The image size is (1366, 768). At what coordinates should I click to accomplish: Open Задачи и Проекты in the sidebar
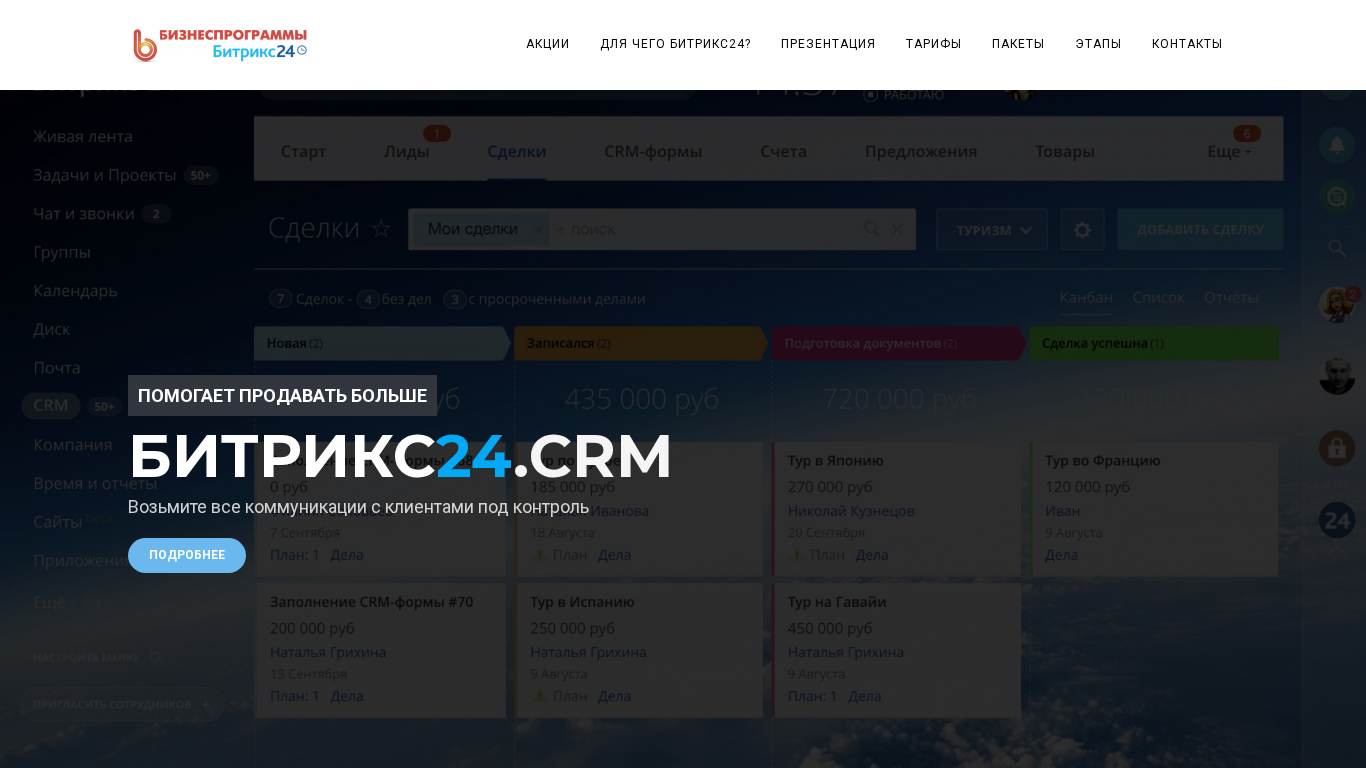(x=105, y=175)
